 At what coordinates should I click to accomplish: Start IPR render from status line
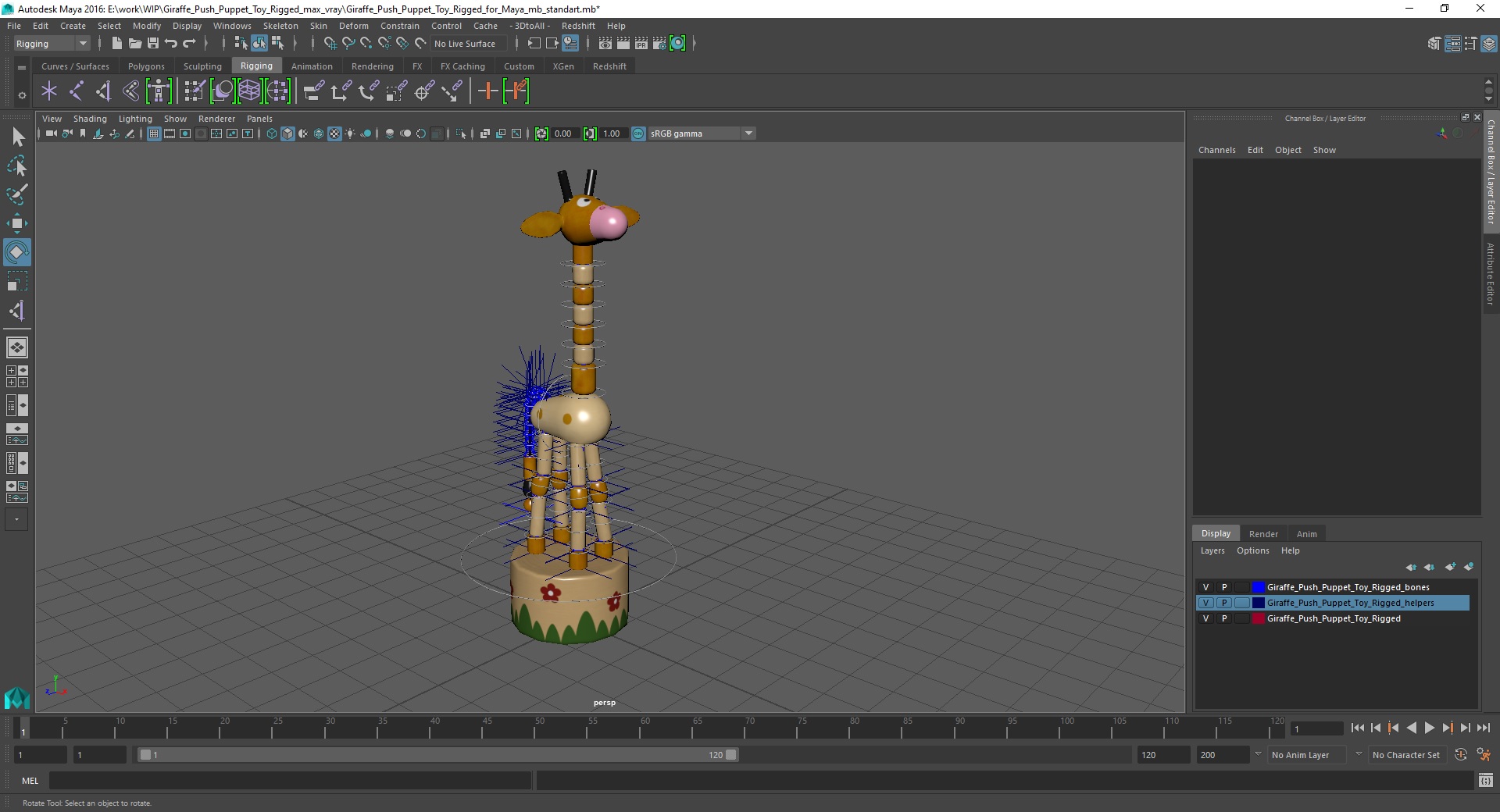tap(641, 44)
